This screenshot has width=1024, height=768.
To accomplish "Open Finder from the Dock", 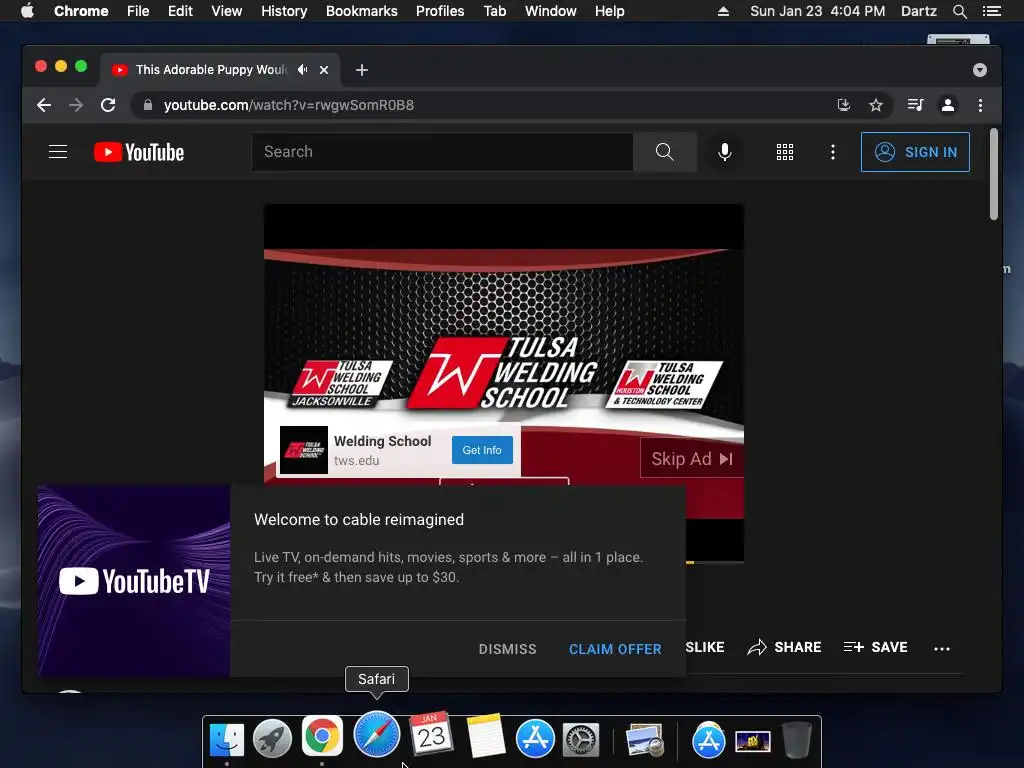I will click(x=227, y=740).
